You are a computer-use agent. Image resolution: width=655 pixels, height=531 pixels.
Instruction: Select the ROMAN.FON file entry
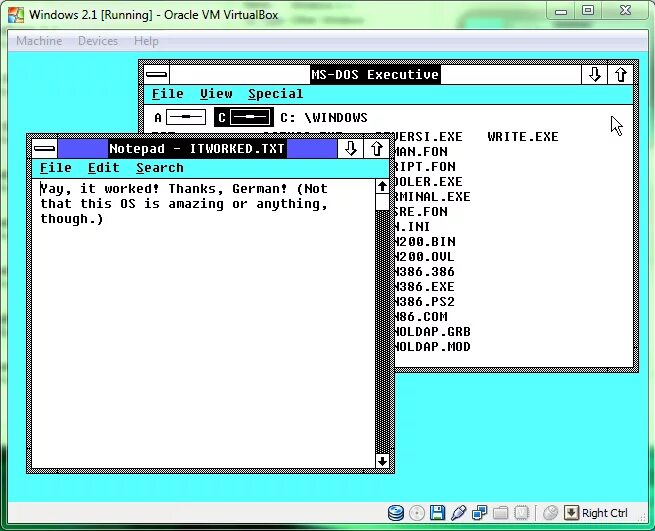(421, 152)
